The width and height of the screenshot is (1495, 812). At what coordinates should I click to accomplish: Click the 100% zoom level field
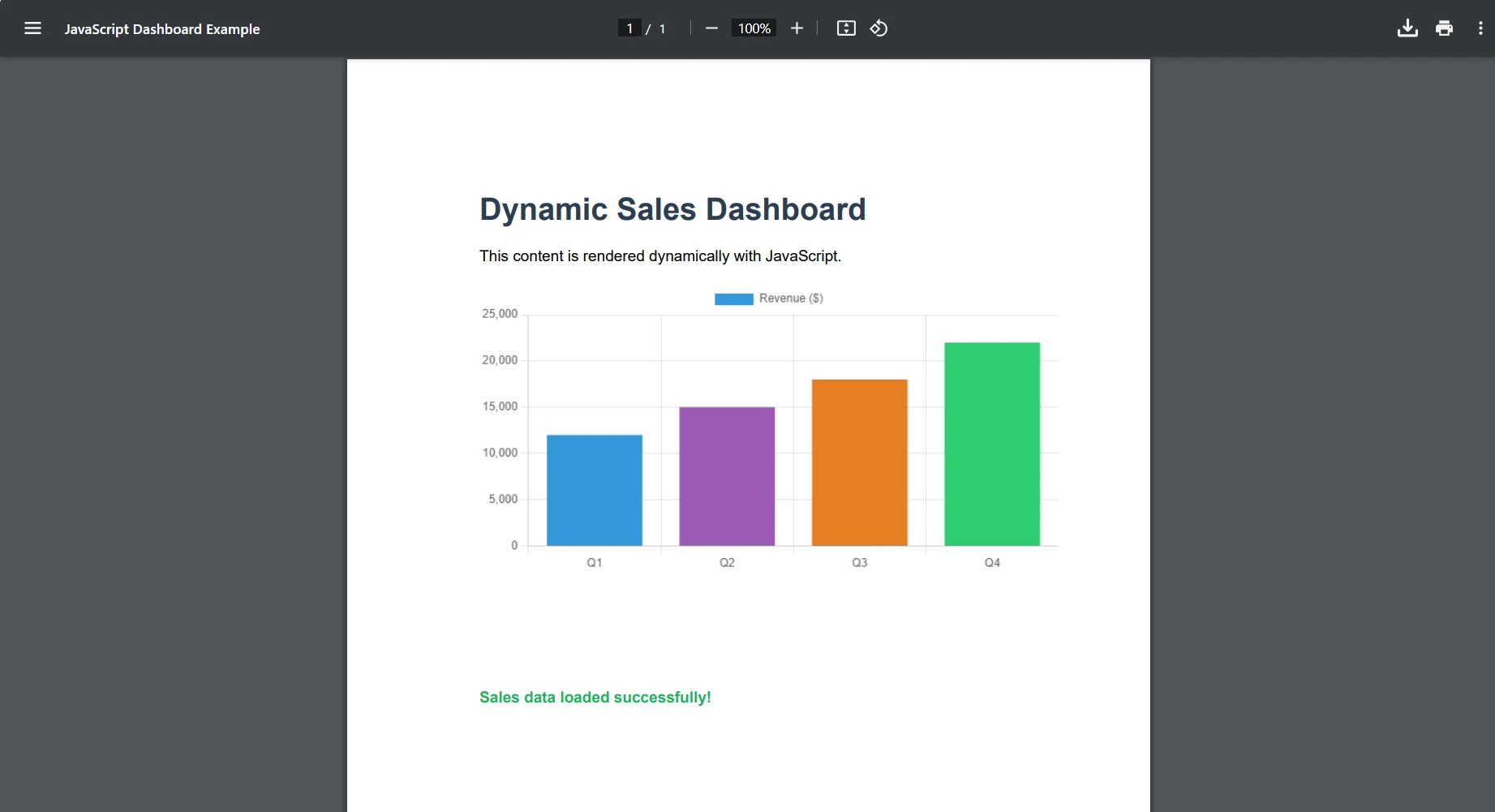click(754, 28)
